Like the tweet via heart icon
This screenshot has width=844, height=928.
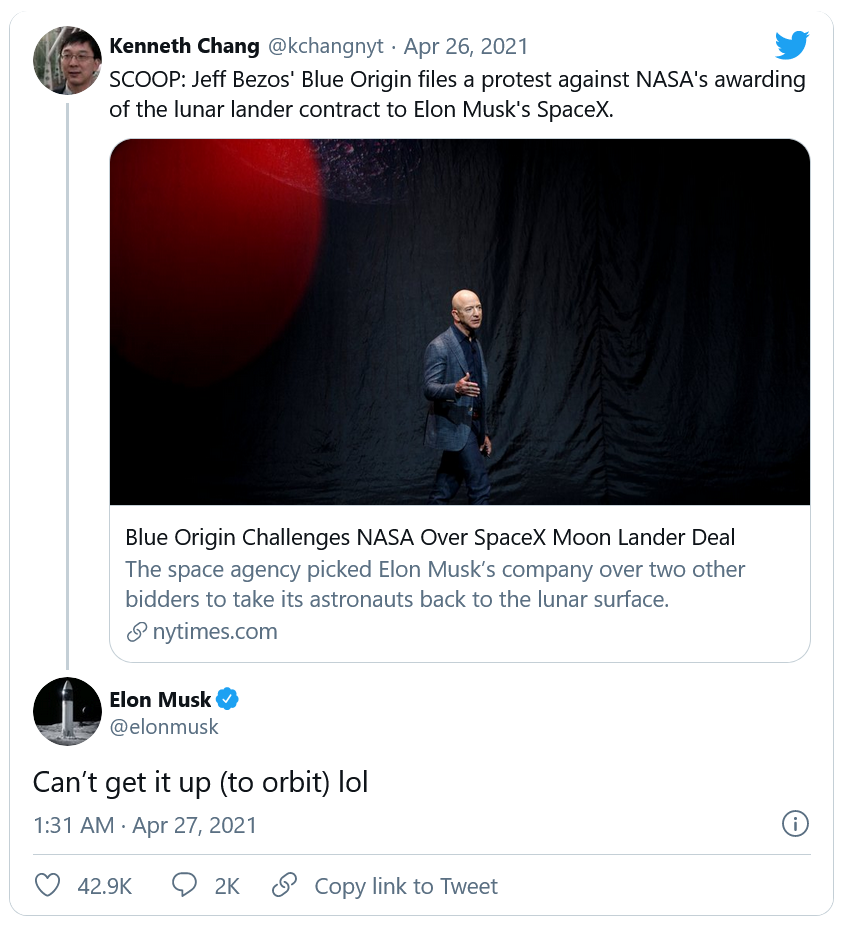click(47, 885)
